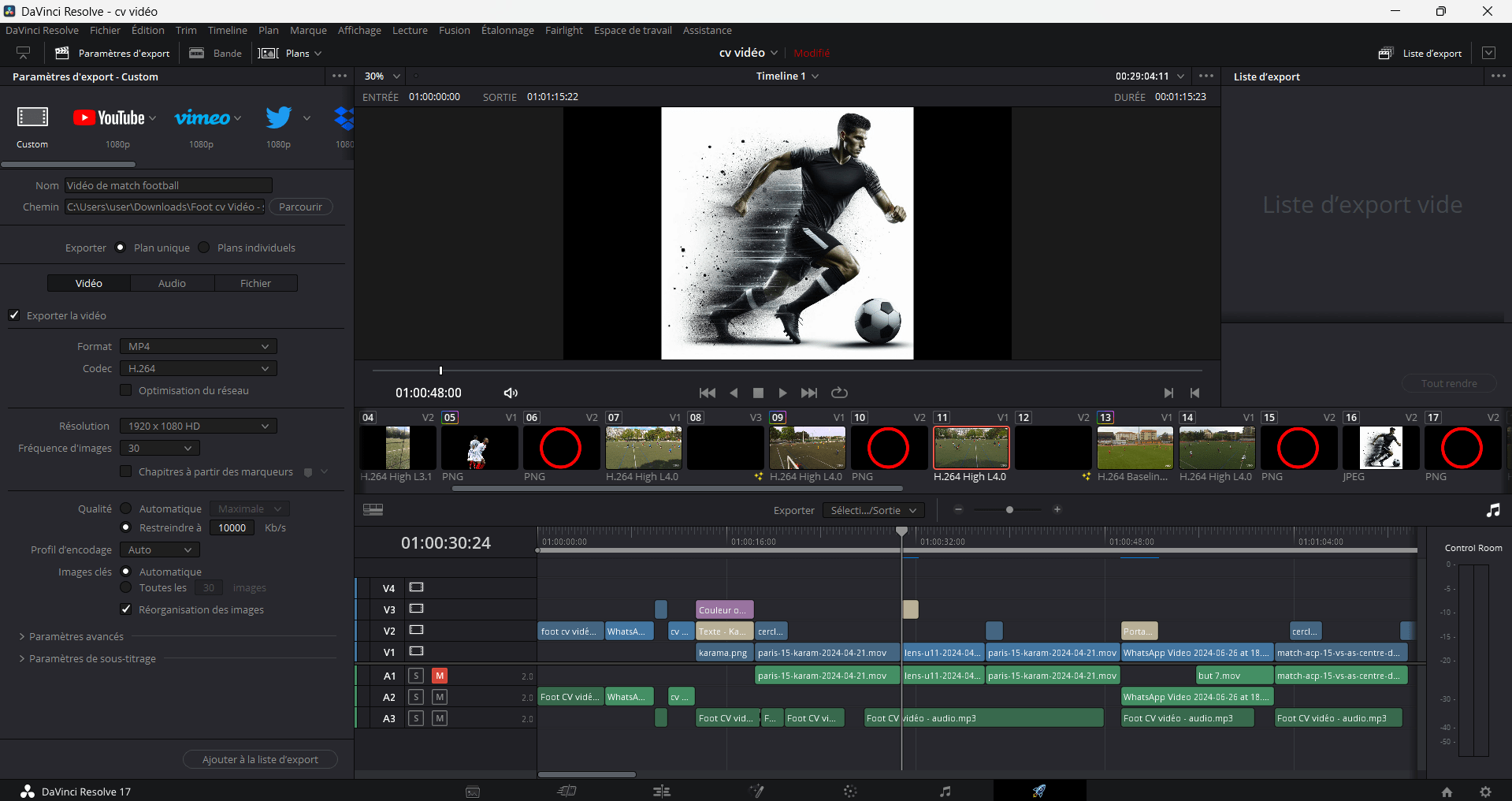
Task: Open the project settings gear
Action: click(x=1486, y=792)
